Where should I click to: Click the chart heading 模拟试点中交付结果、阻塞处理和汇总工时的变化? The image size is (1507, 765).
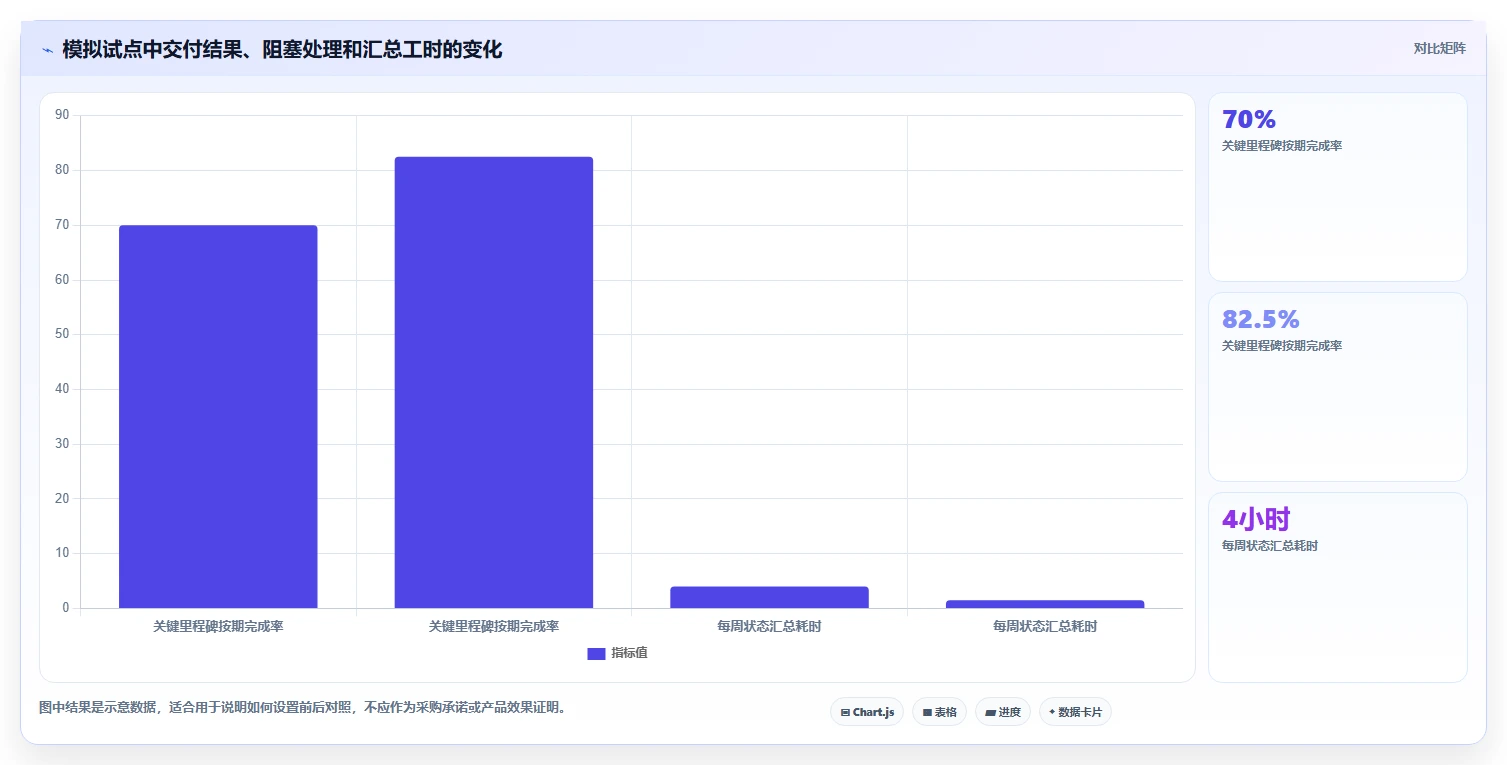(x=282, y=50)
